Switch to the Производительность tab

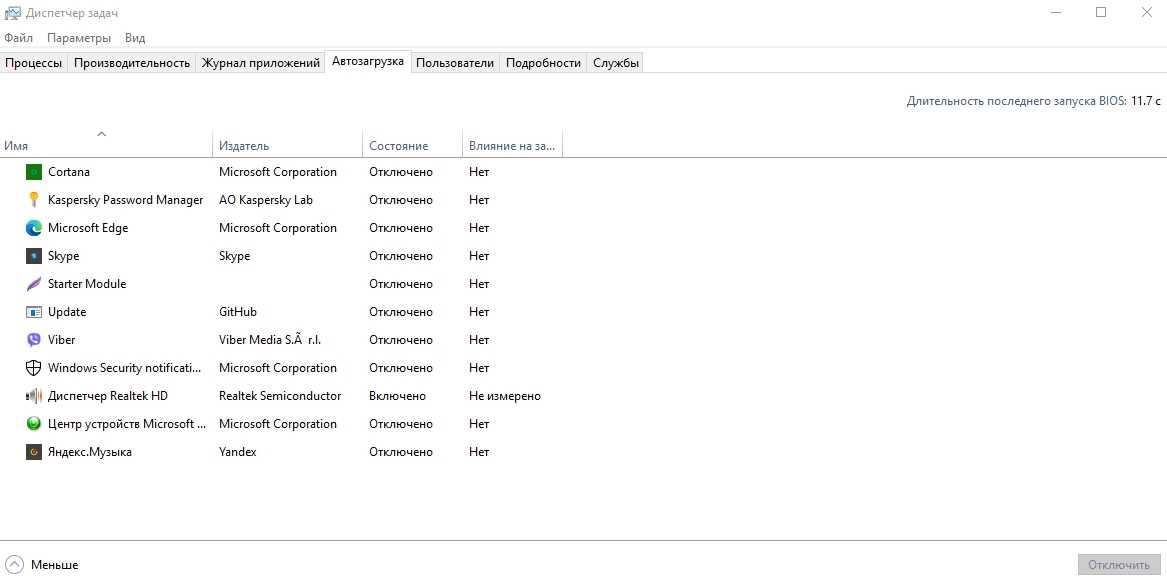[x=132, y=63]
